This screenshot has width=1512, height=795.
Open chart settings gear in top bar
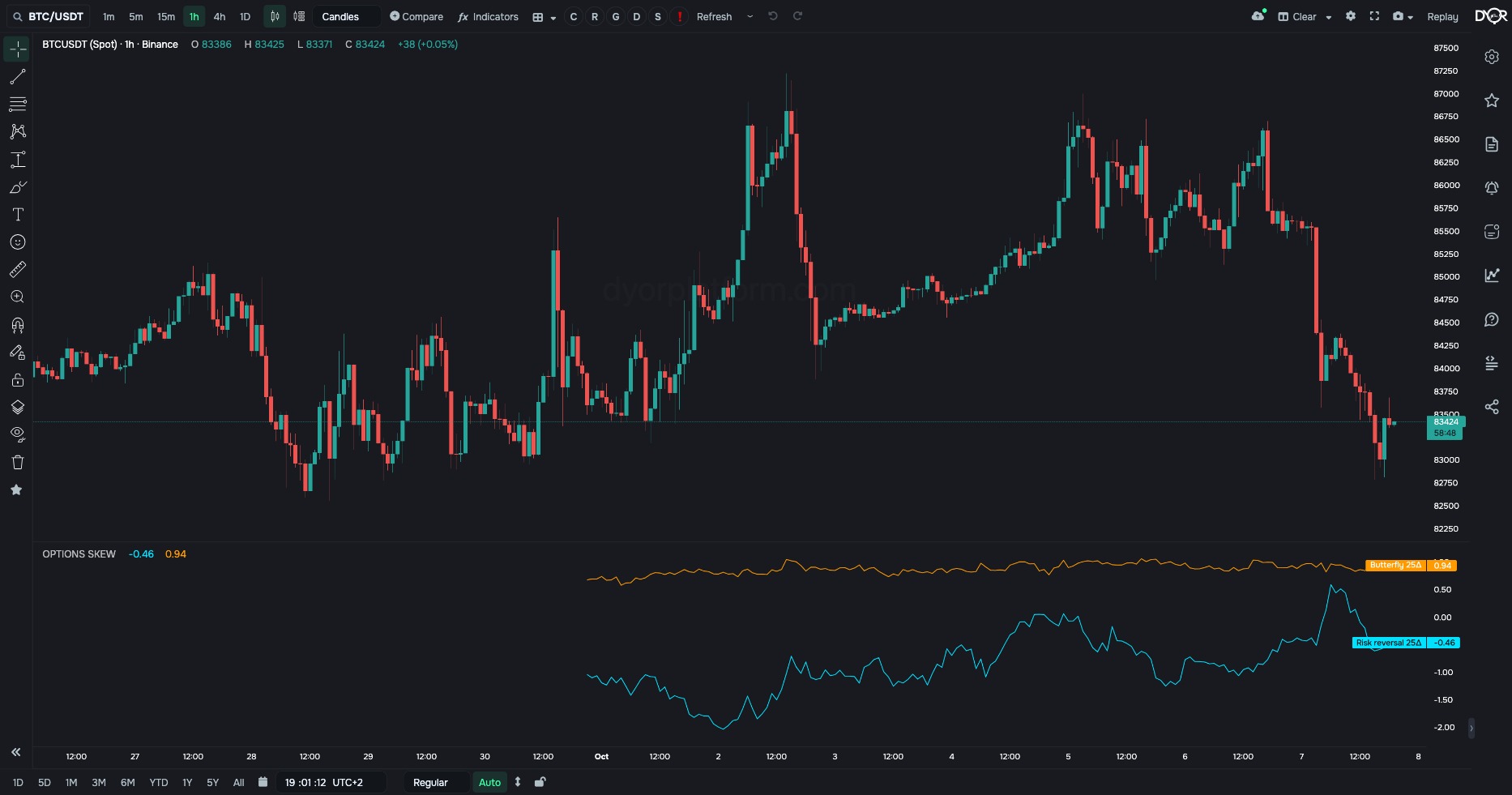click(1351, 16)
